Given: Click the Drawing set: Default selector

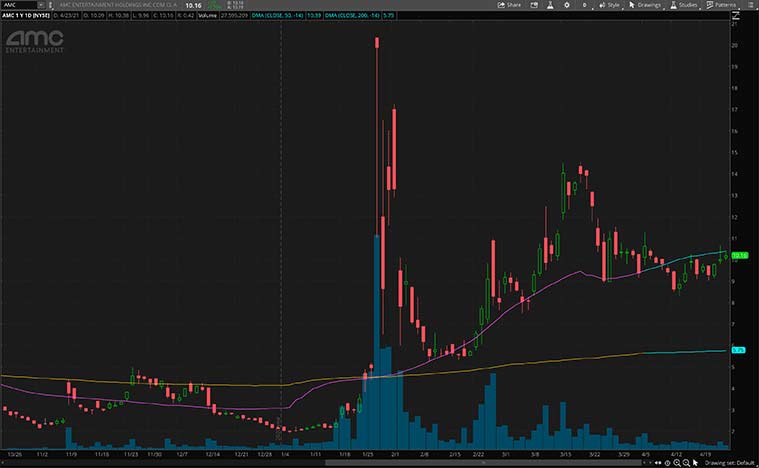Looking at the screenshot, I should 727,462.
